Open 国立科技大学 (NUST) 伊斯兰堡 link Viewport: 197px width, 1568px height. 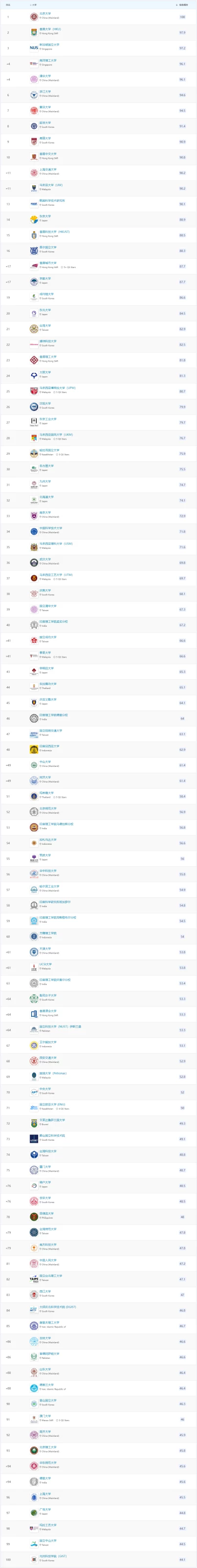[x=60, y=1026]
